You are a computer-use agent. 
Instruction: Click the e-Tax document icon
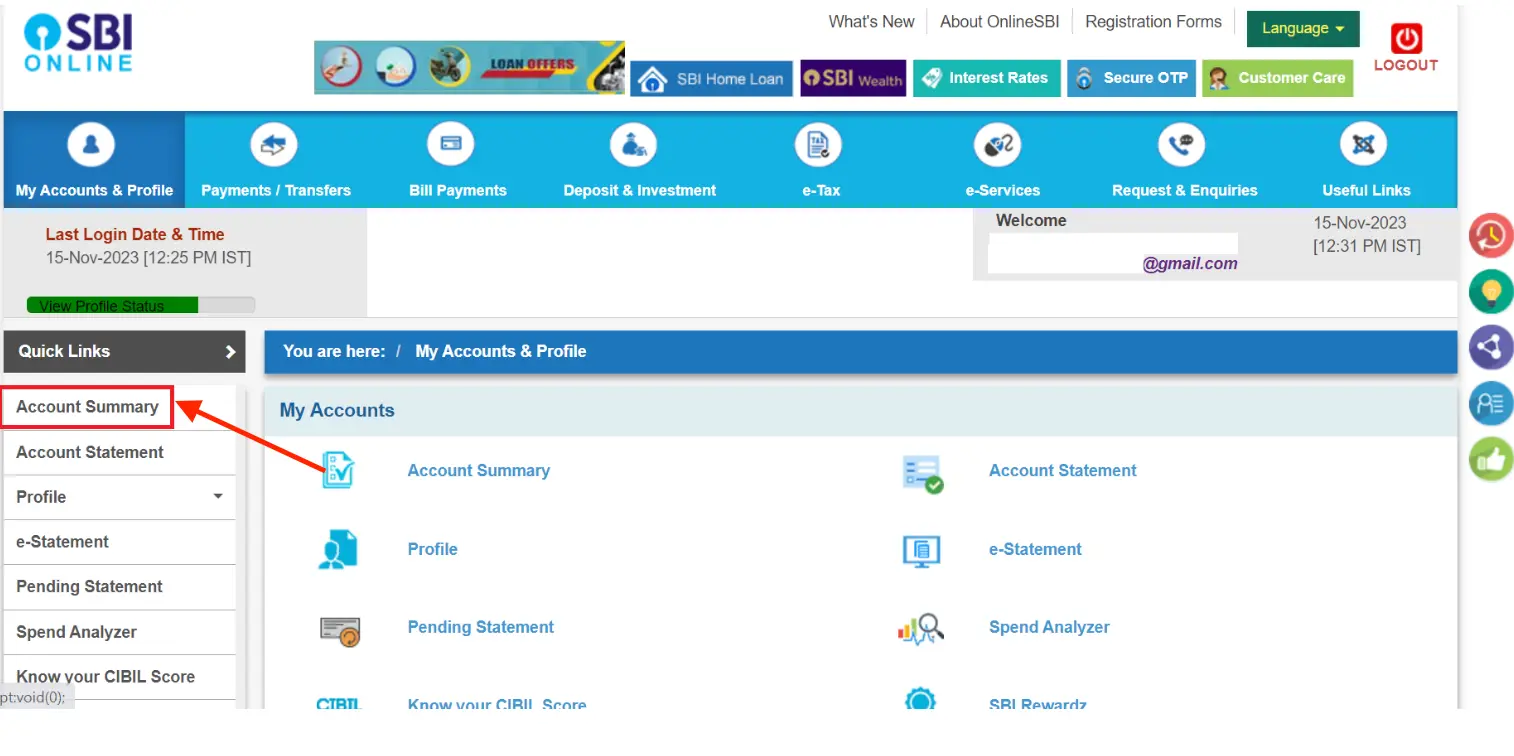pos(818,147)
